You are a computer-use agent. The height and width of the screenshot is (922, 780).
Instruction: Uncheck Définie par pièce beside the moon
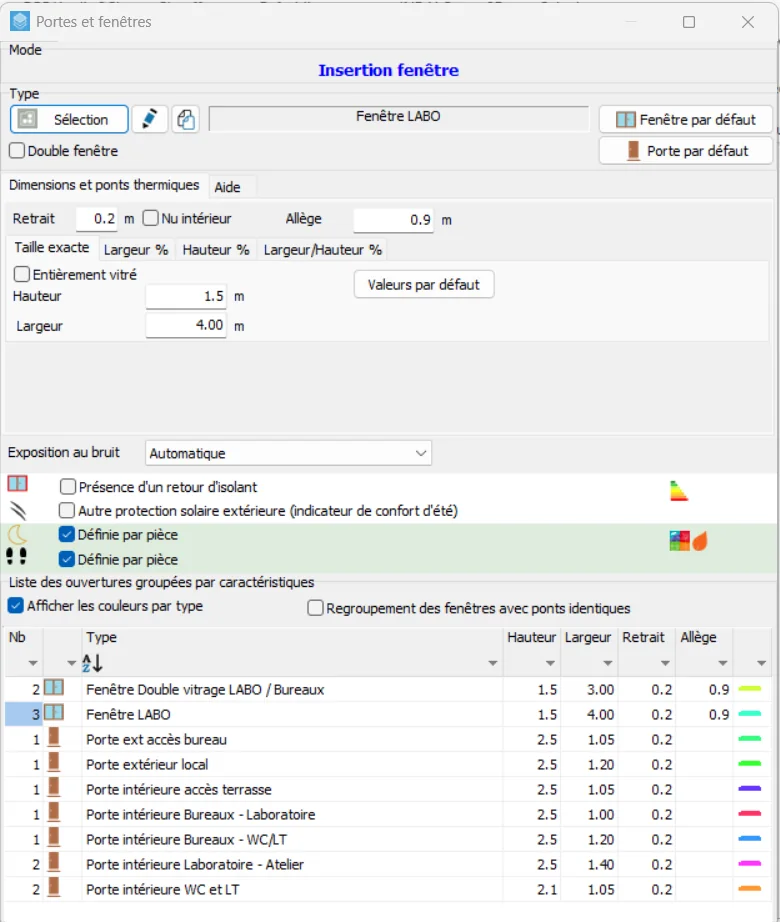[67, 534]
